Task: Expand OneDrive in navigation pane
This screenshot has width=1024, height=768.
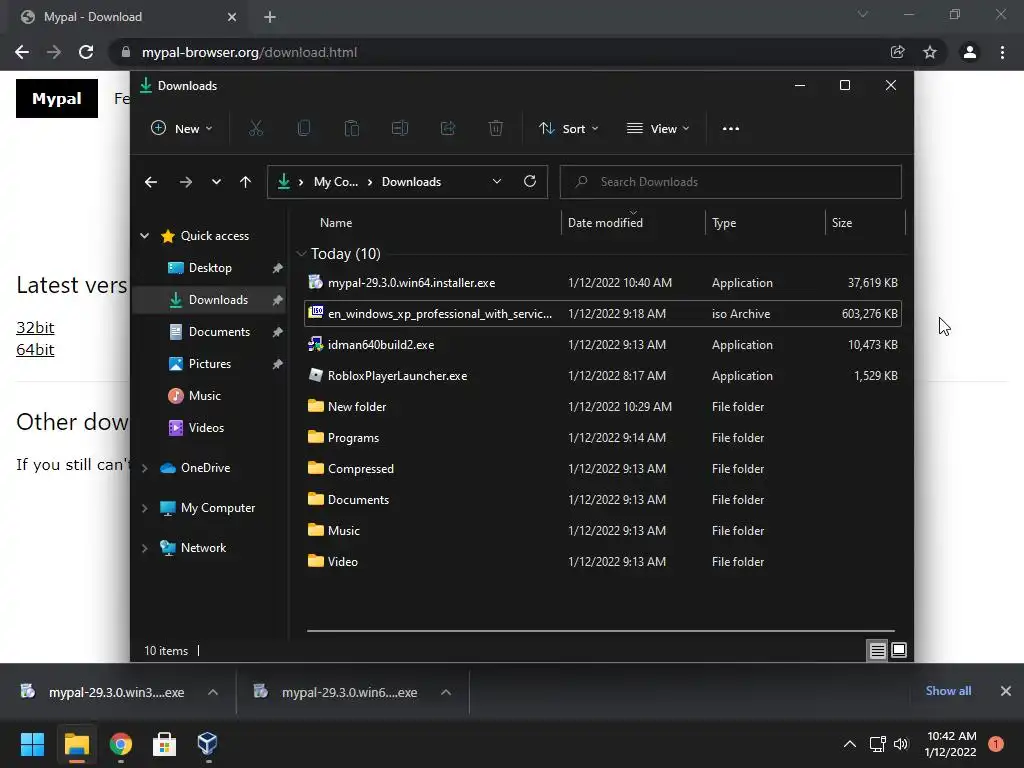Action: [x=144, y=468]
